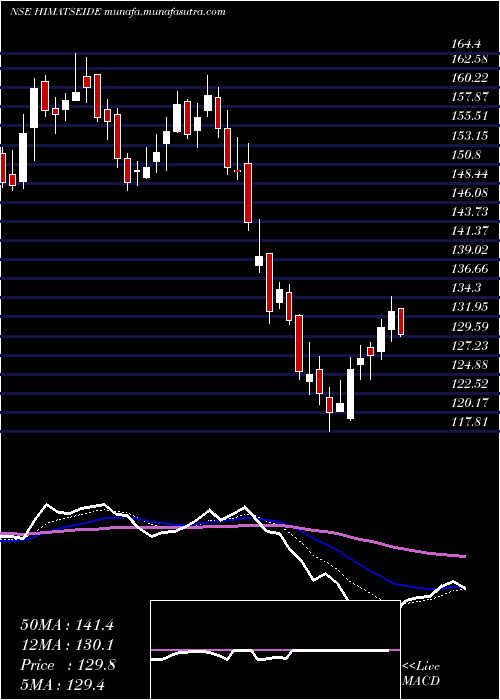Click the 141.37 price axis label
Viewport: 500px width, 700px height.
click(x=470, y=231)
